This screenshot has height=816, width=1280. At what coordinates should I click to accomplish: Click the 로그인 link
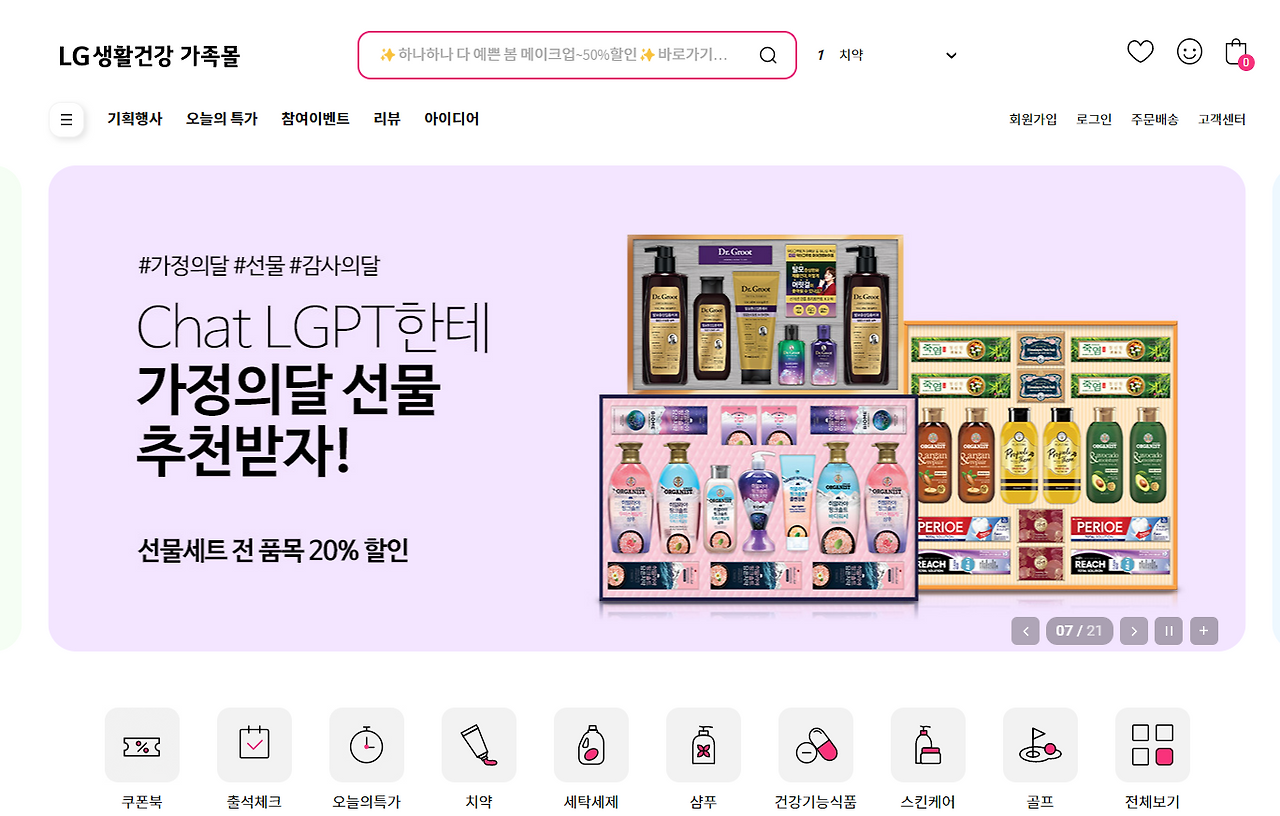1094,119
